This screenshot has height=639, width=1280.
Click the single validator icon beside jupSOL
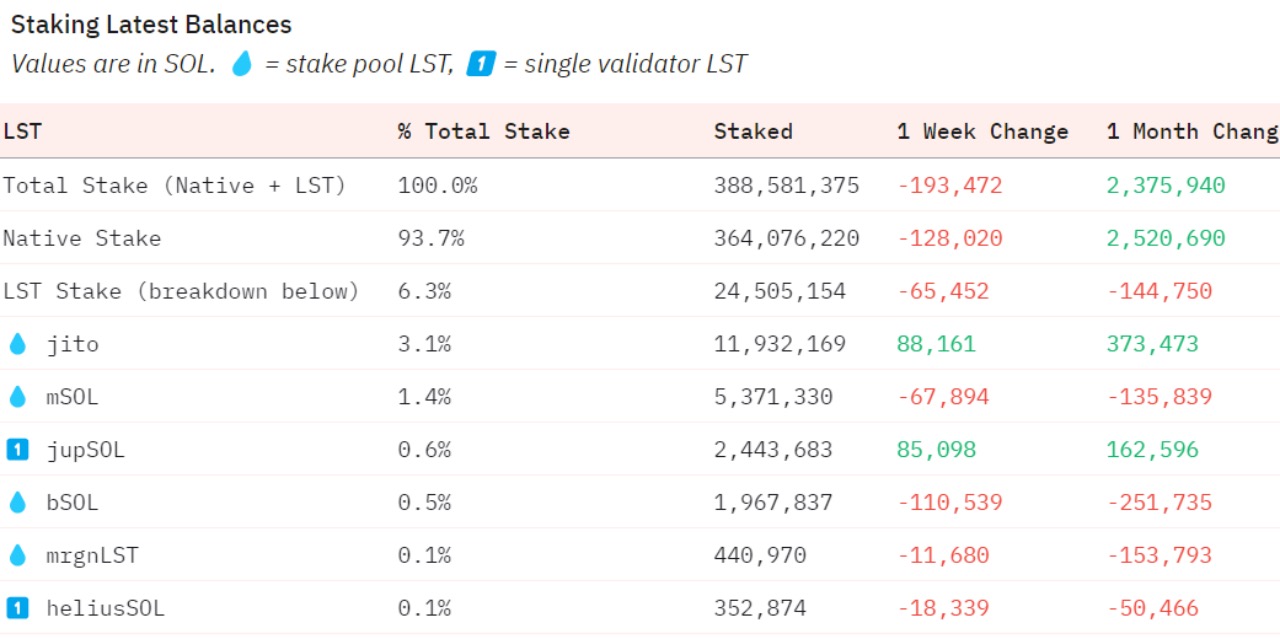tap(17, 450)
